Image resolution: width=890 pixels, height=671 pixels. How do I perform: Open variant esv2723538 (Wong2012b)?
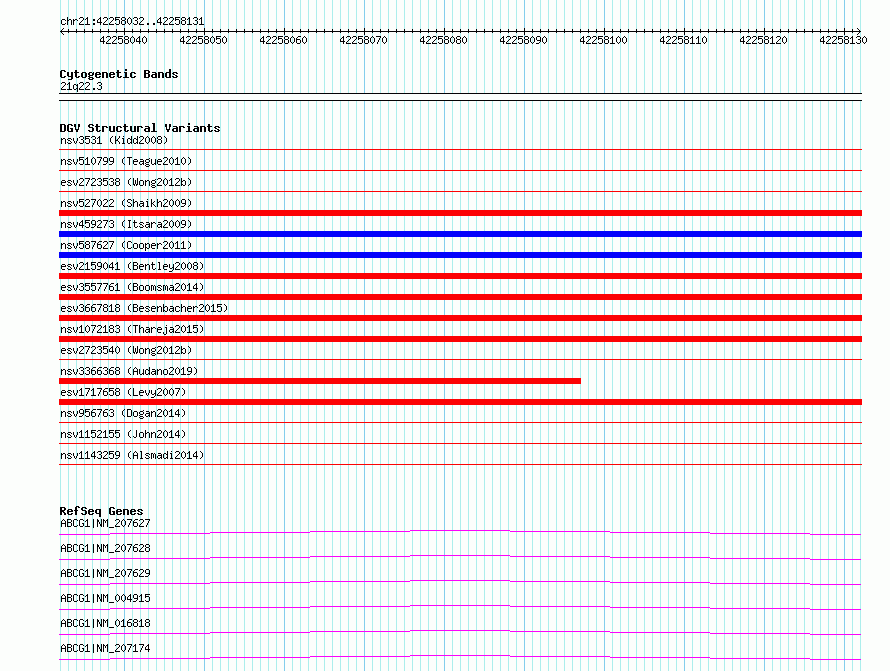pos(126,182)
